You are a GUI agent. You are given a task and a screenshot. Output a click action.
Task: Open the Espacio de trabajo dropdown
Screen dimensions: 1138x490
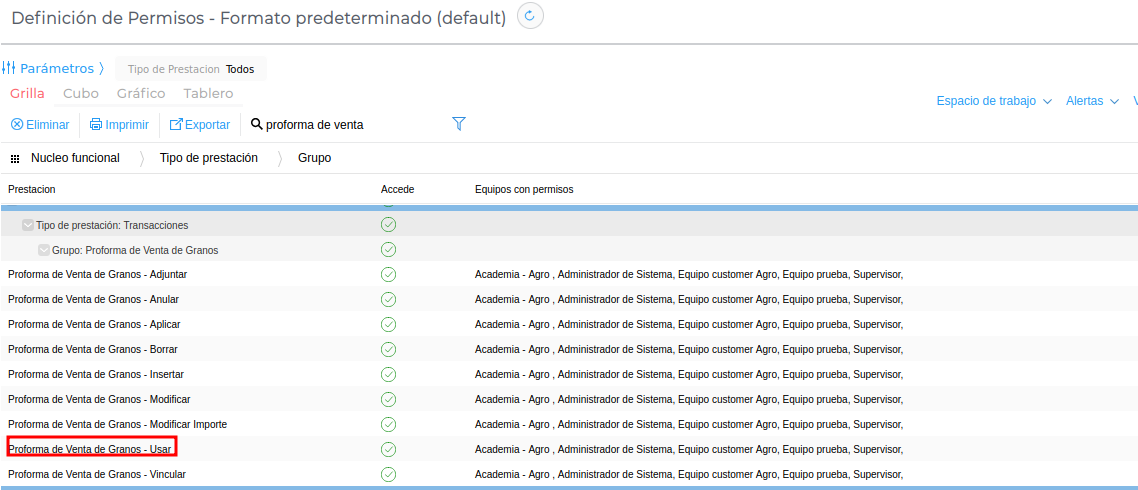(x=994, y=101)
